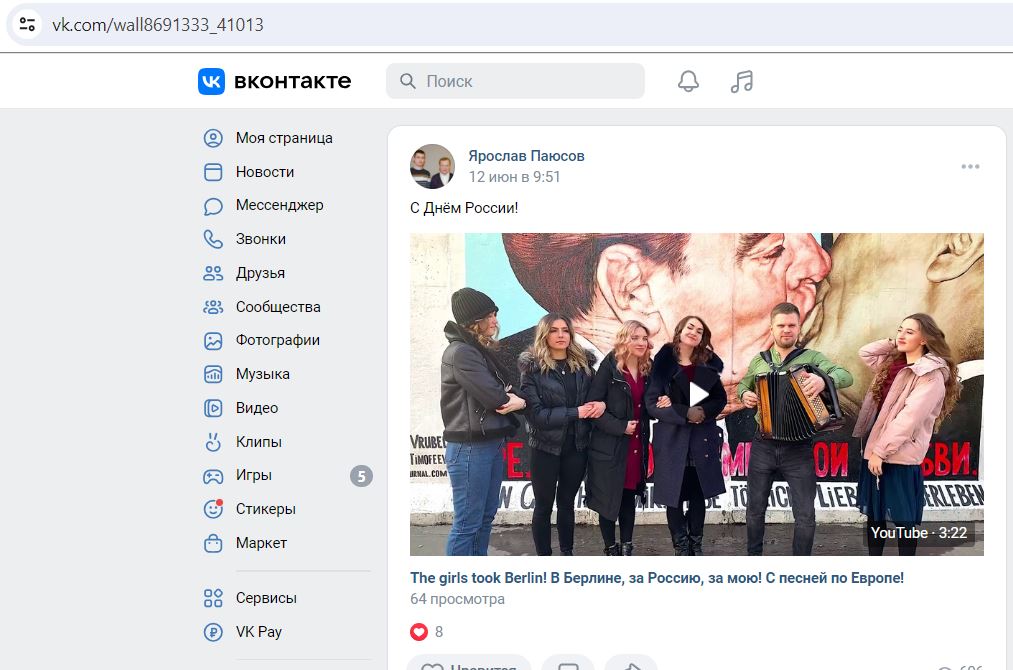
Task: Click the Игры notification badge showing 5
Action: point(361,477)
